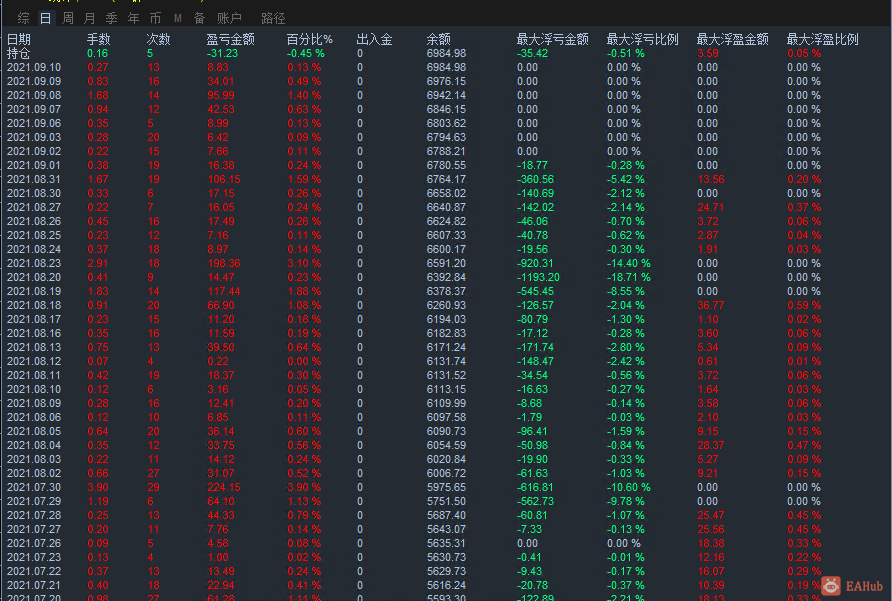Switch to the 综 summary tab
Viewport: 892px width, 601px height.
[x=23, y=19]
